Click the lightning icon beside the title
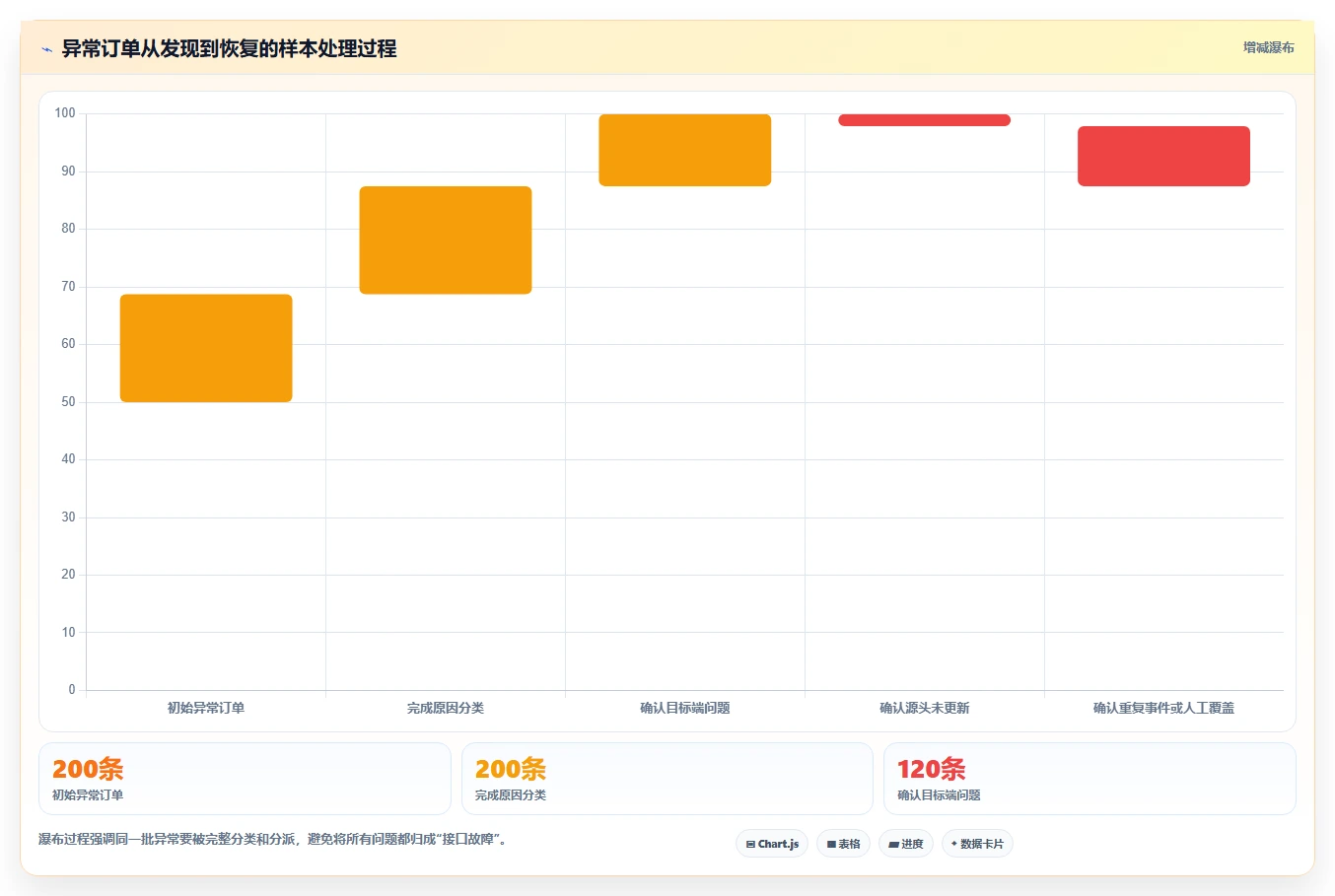This screenshot has width=1335, height=896. (x=46, y=49)
